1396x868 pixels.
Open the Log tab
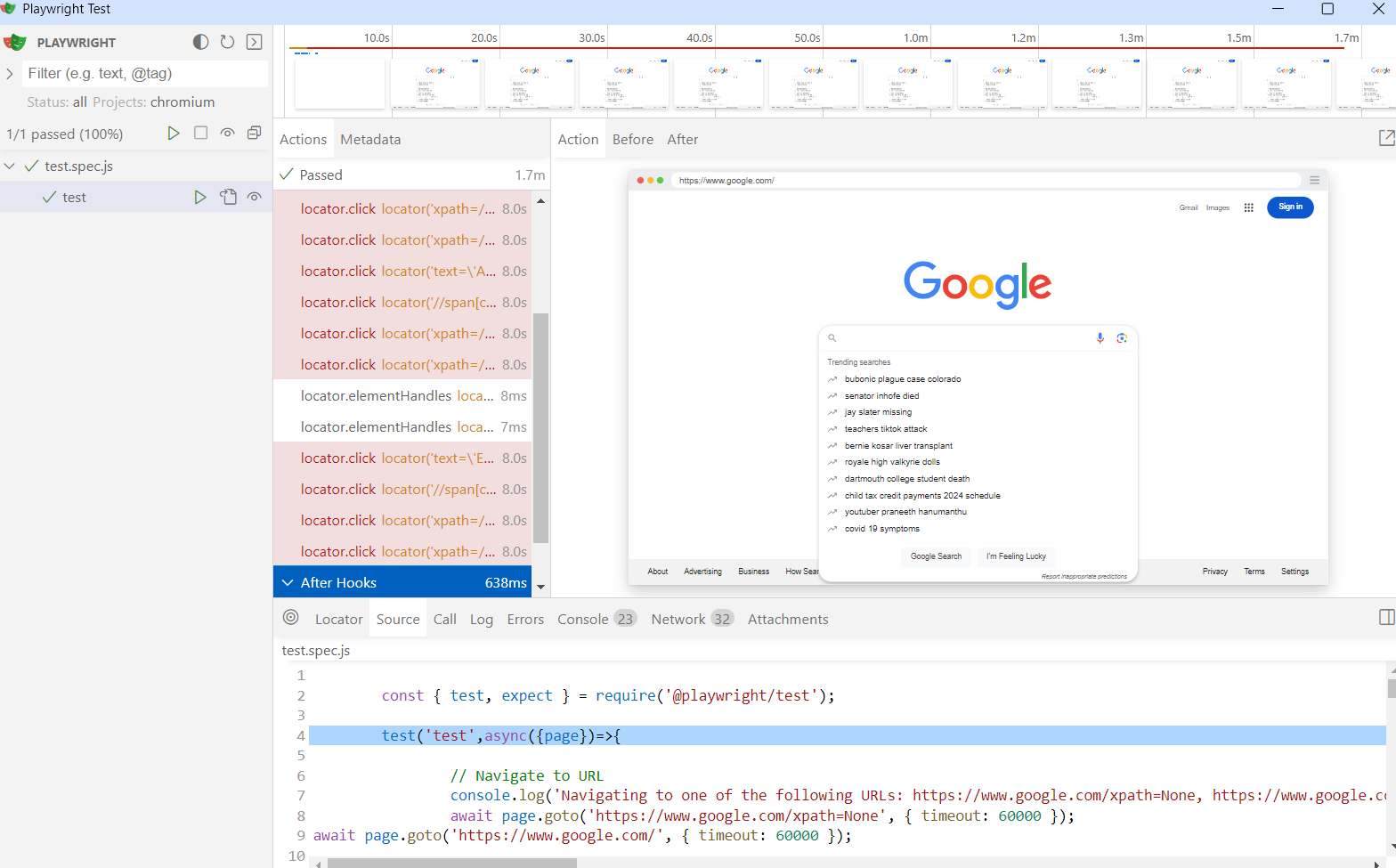(482, 619)
